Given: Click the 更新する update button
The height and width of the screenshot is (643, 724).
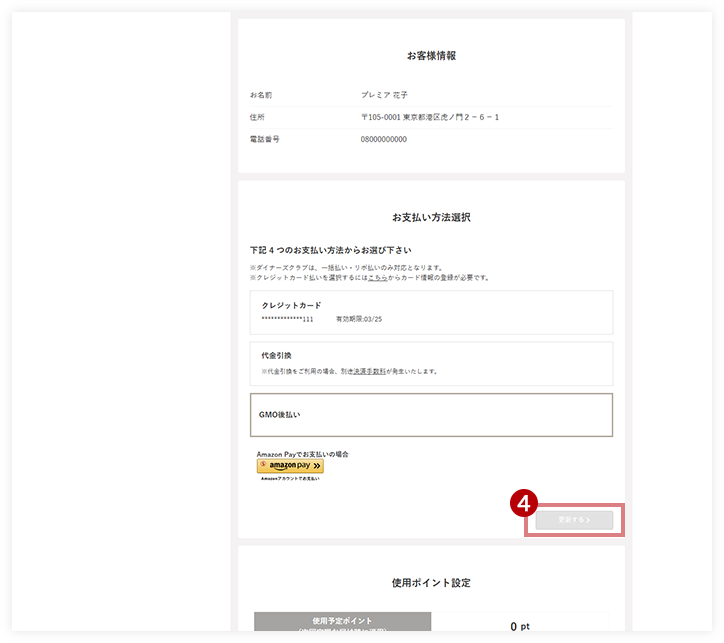Looking at the screenshot, I should [574, 520].
